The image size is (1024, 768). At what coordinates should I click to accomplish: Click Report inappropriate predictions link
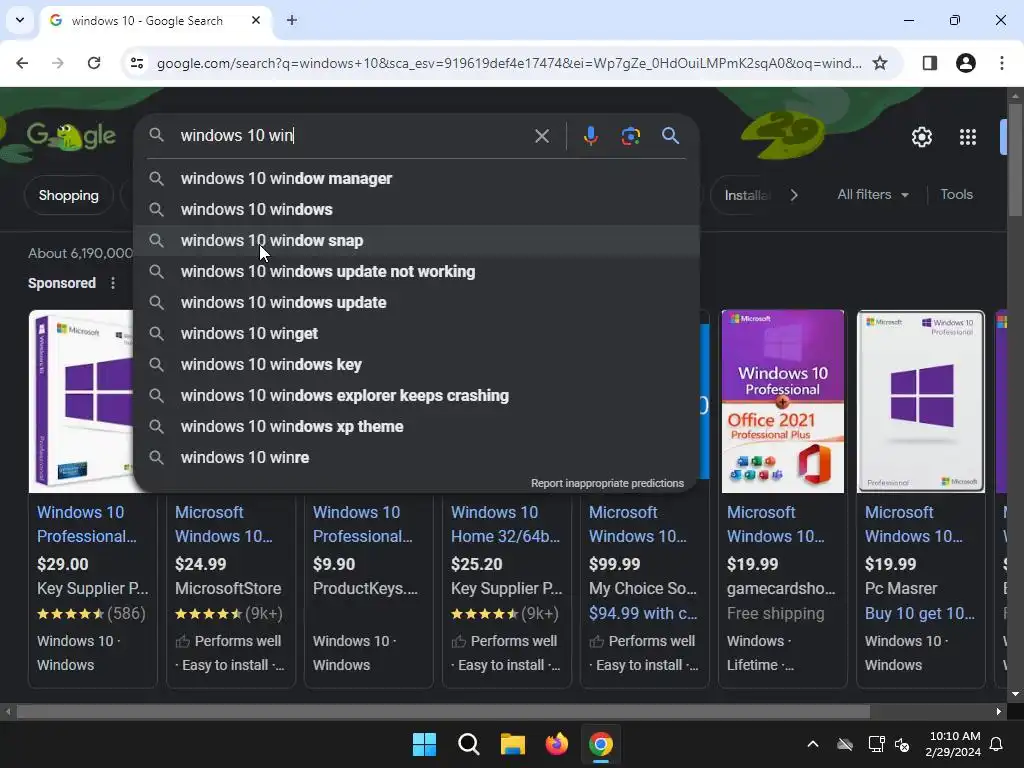pyautogui.click(x=607, y=483)
